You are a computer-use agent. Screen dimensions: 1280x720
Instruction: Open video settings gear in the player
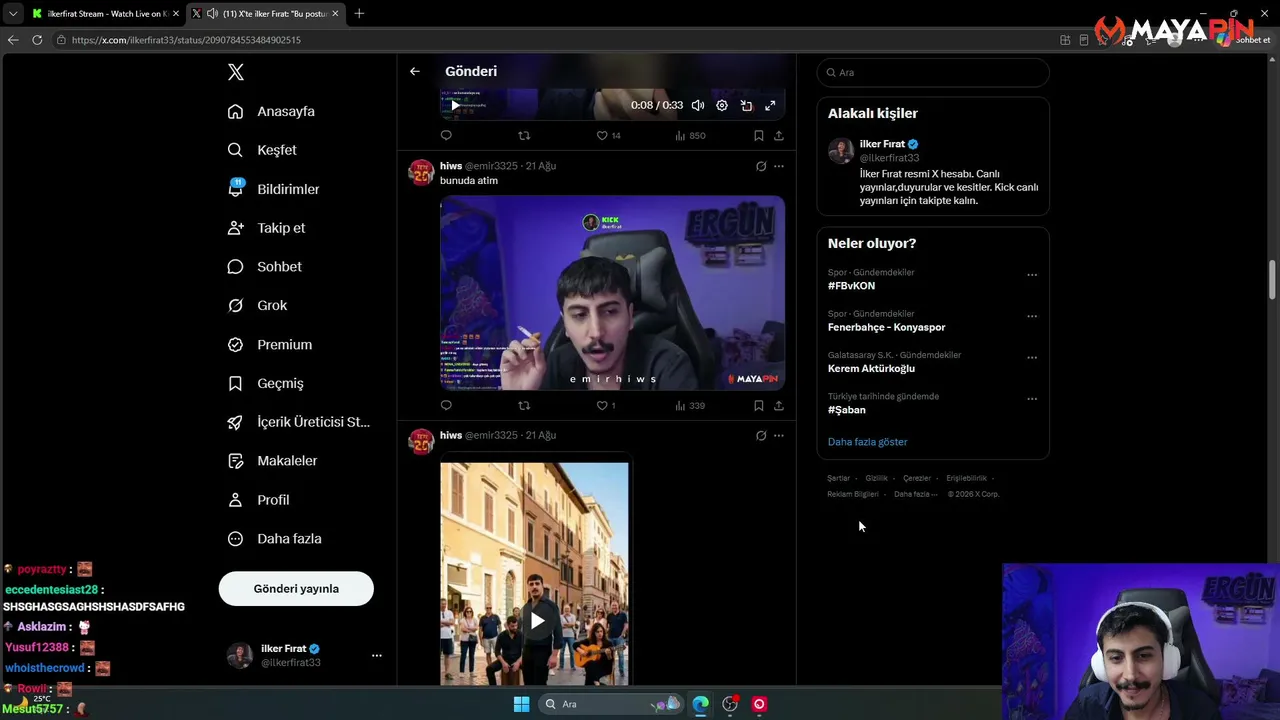click(x=722, y=105)
